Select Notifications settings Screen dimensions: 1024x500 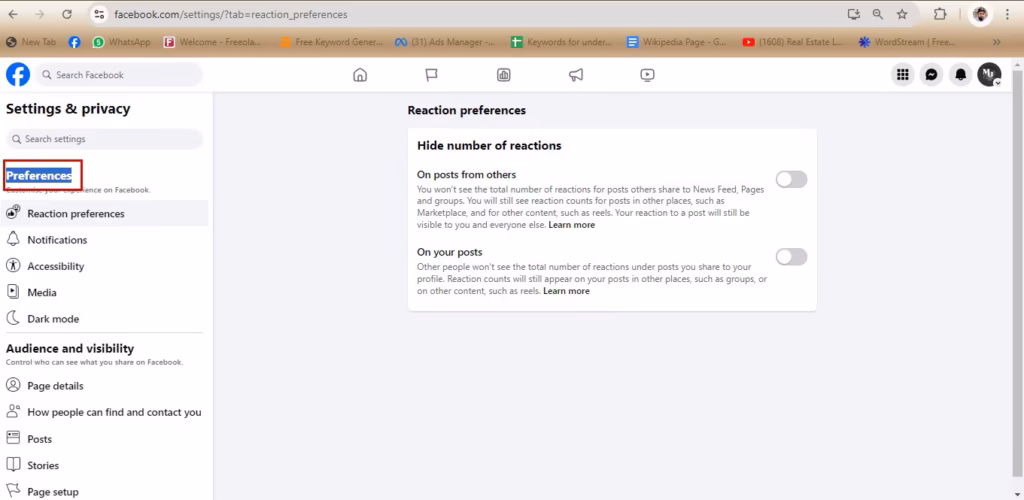(104, 240)
